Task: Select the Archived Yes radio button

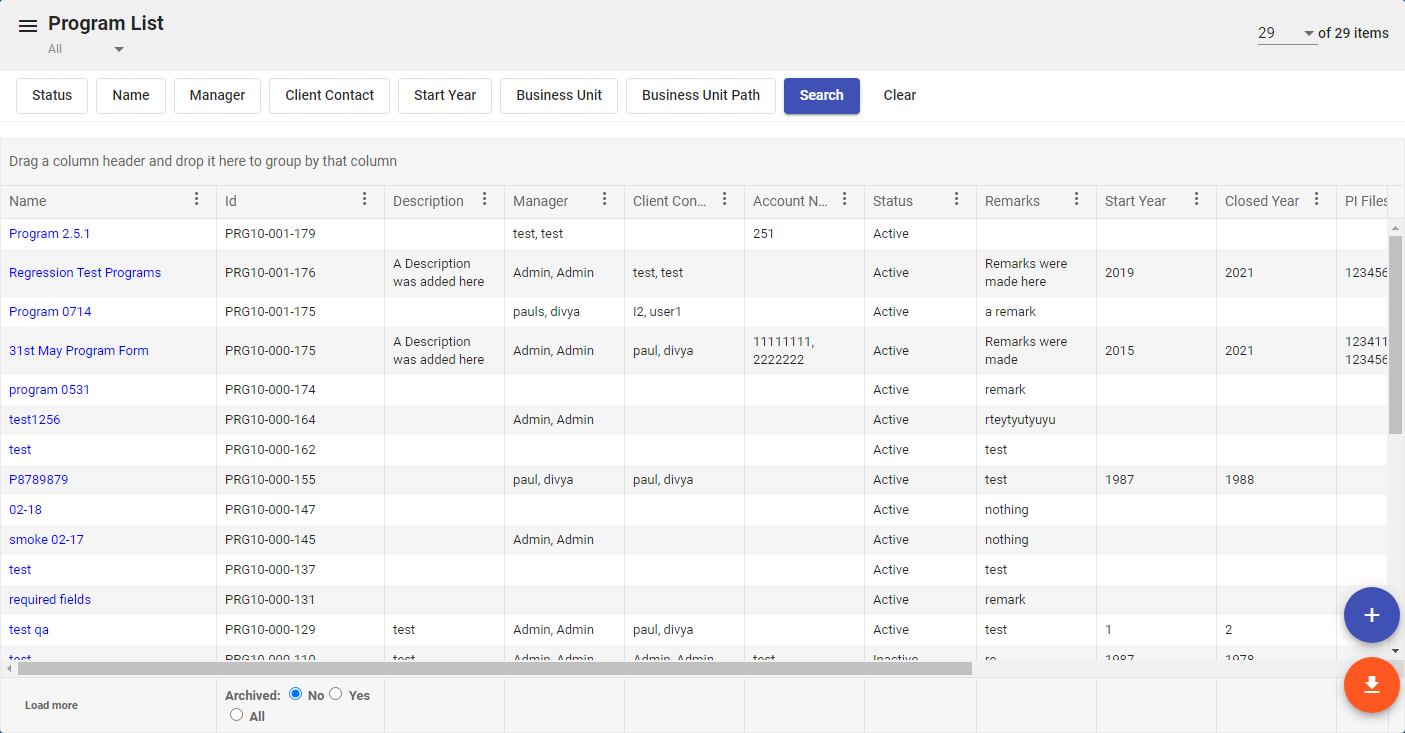Action: 336,694
